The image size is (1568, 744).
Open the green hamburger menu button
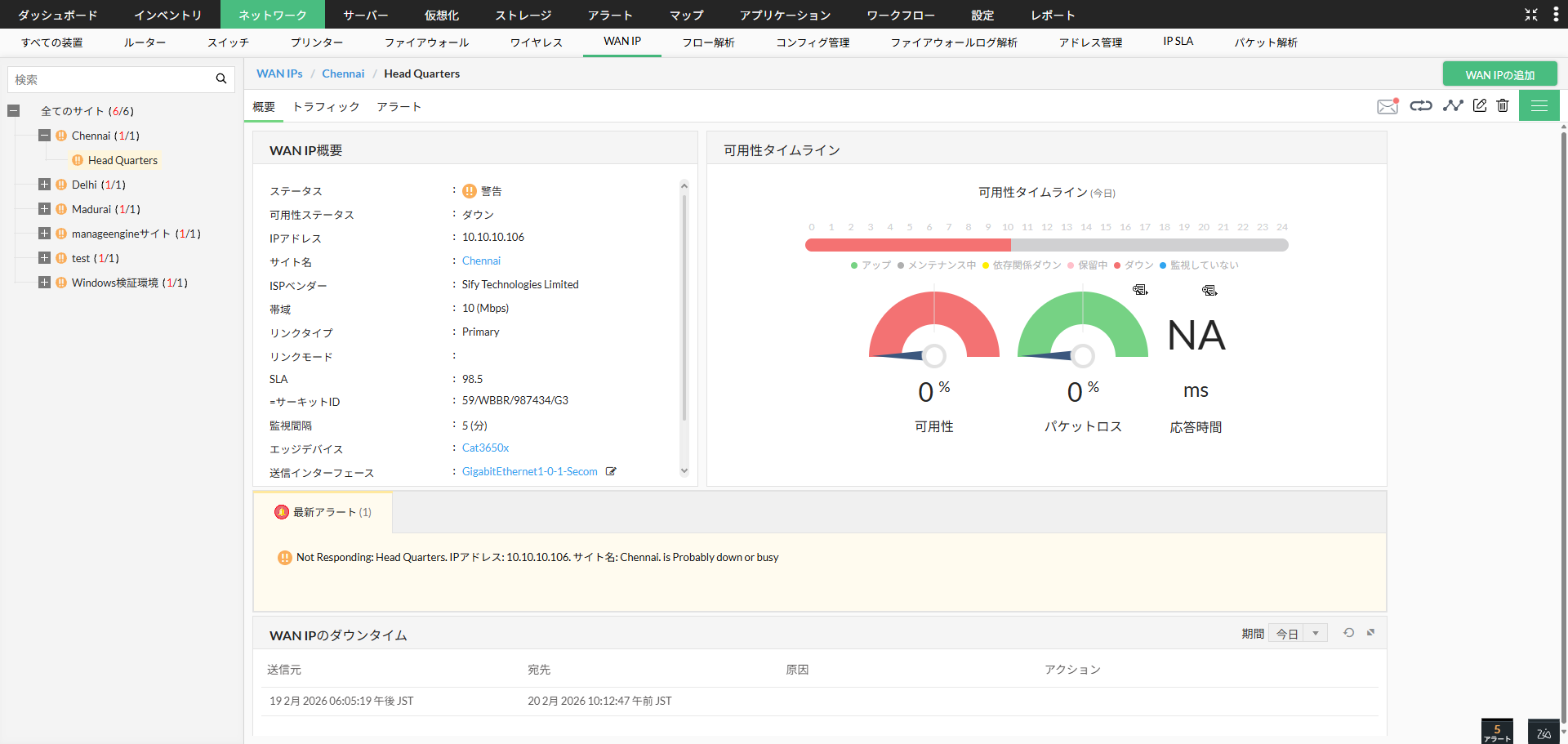(1539, 105)
